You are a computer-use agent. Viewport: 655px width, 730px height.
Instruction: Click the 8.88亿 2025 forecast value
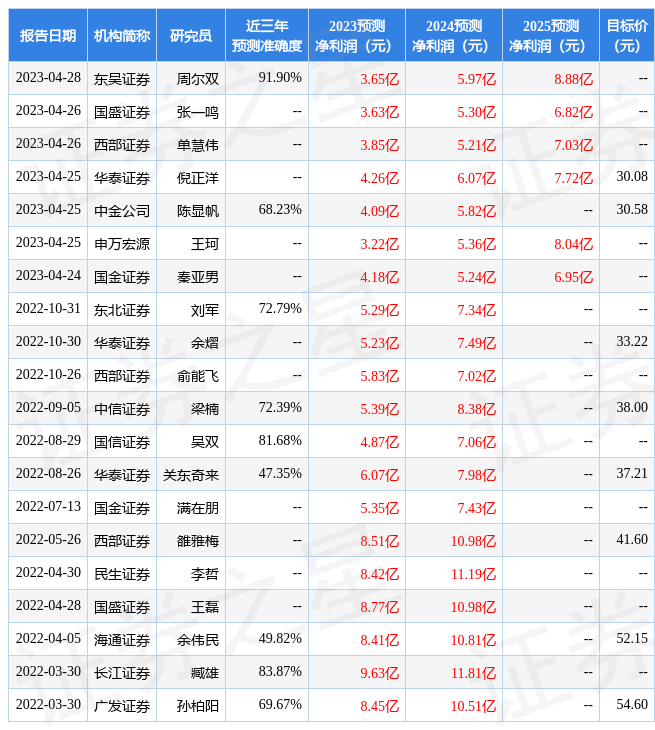point(574,79)
